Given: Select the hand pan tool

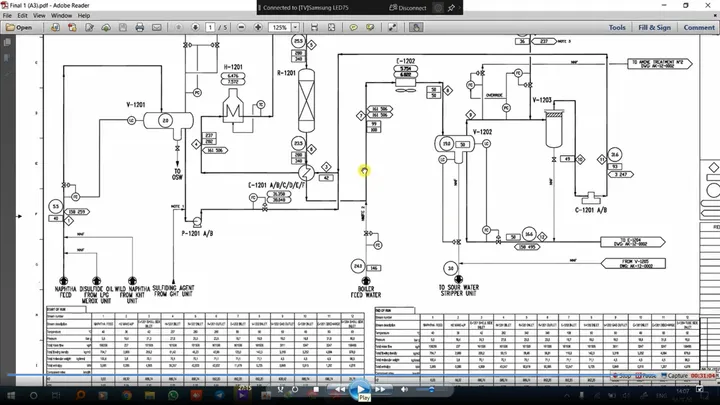Looking at the screenshot, I should (416, 28).
